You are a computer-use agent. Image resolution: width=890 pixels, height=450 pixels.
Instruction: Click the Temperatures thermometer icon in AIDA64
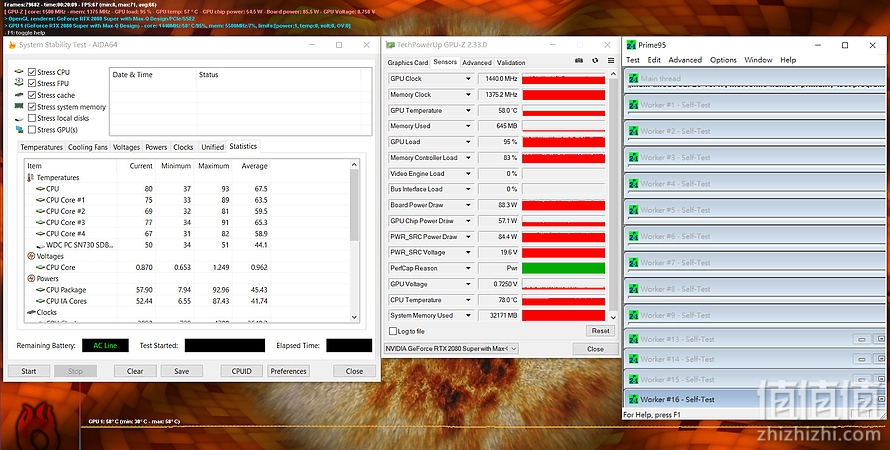(x=31, y=178)
